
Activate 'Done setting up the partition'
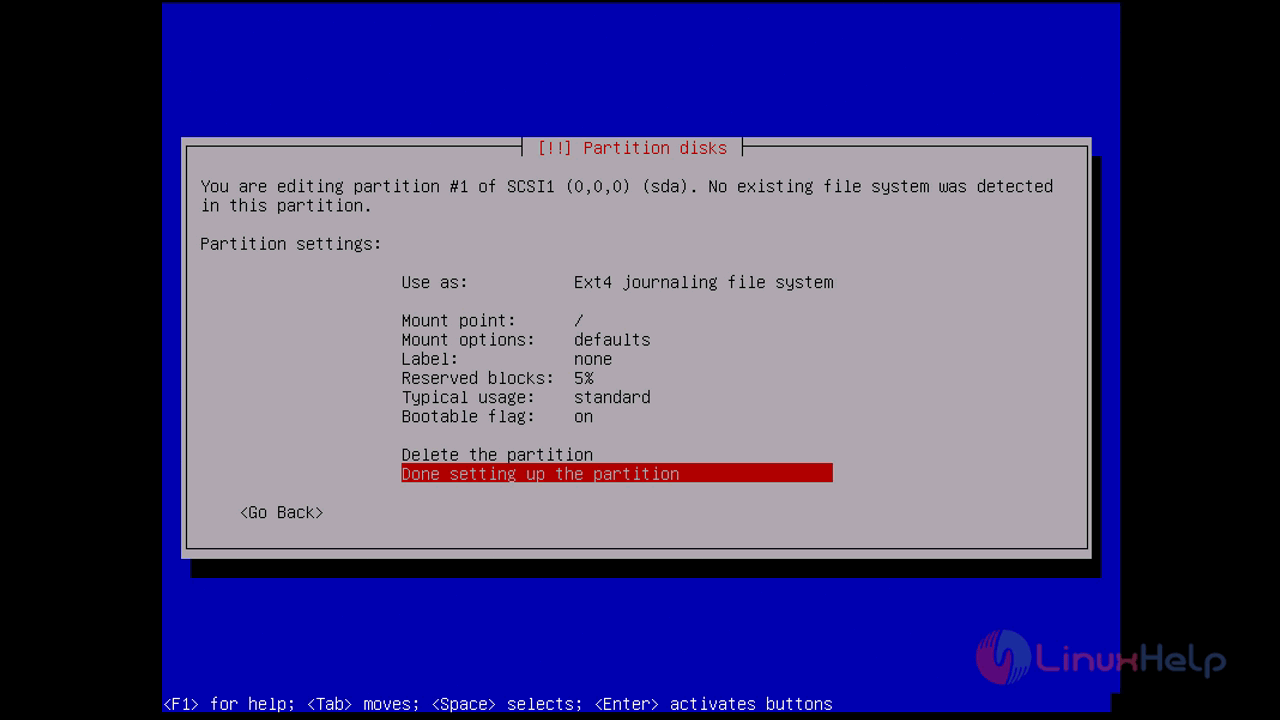617,473
